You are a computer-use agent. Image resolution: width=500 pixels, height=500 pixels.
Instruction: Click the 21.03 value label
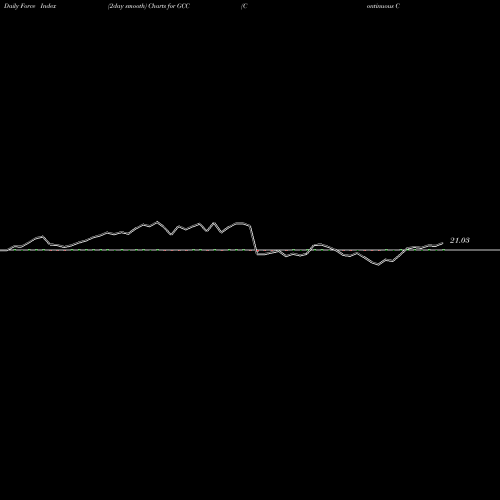coord(460,240)
